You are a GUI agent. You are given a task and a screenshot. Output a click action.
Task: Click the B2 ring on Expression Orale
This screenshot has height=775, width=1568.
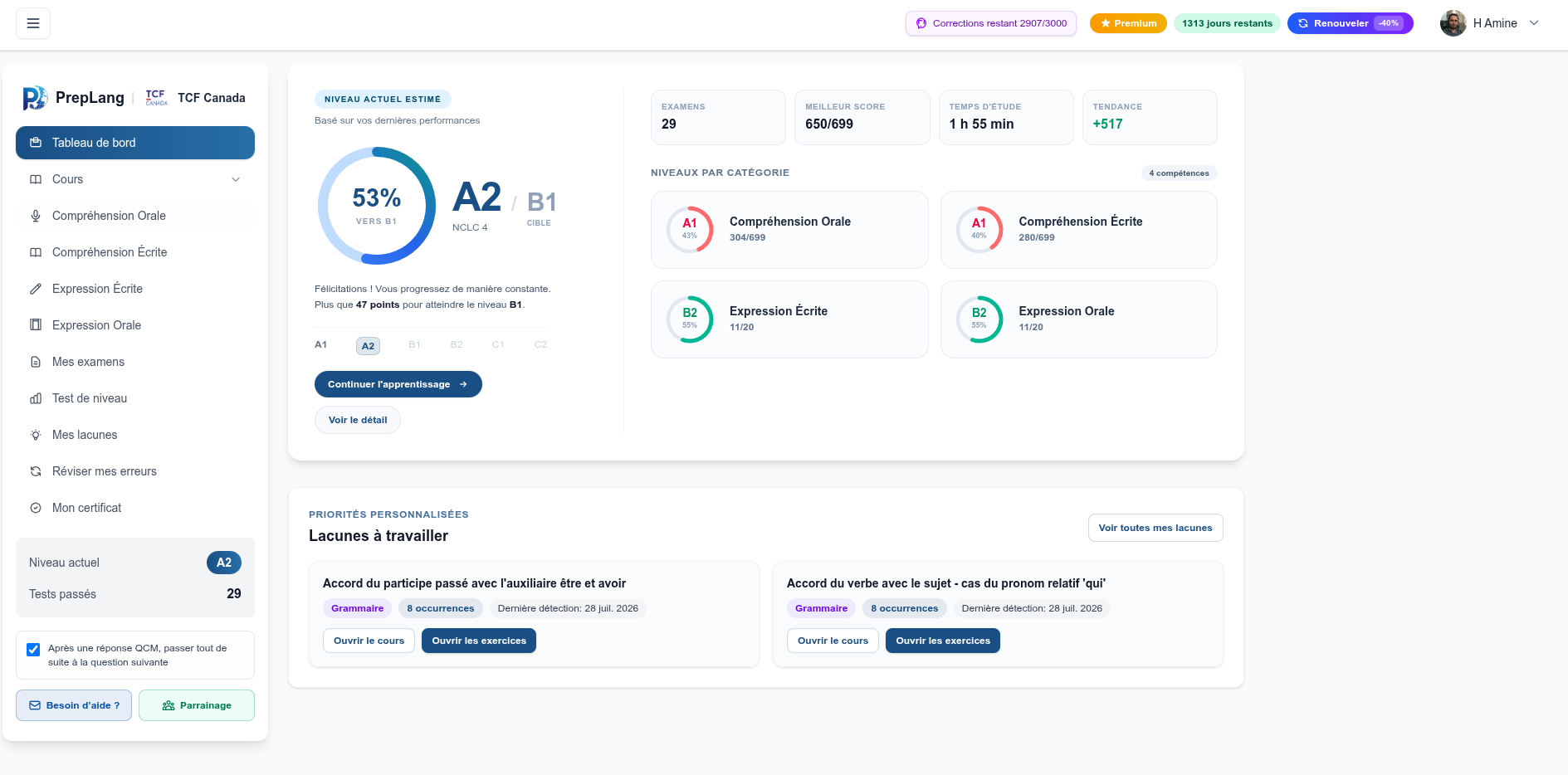(979, 319)
